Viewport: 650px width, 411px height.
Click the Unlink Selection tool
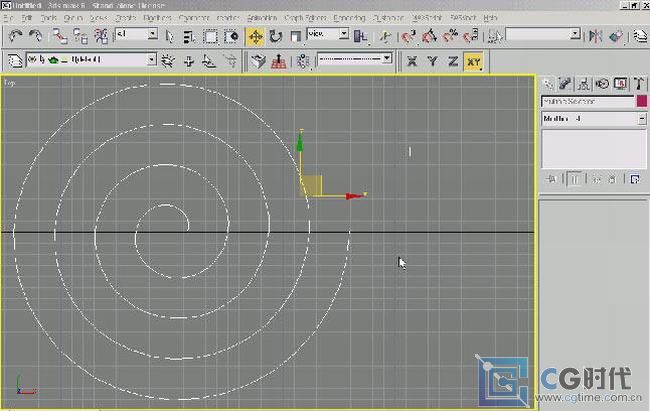[80, 36]
